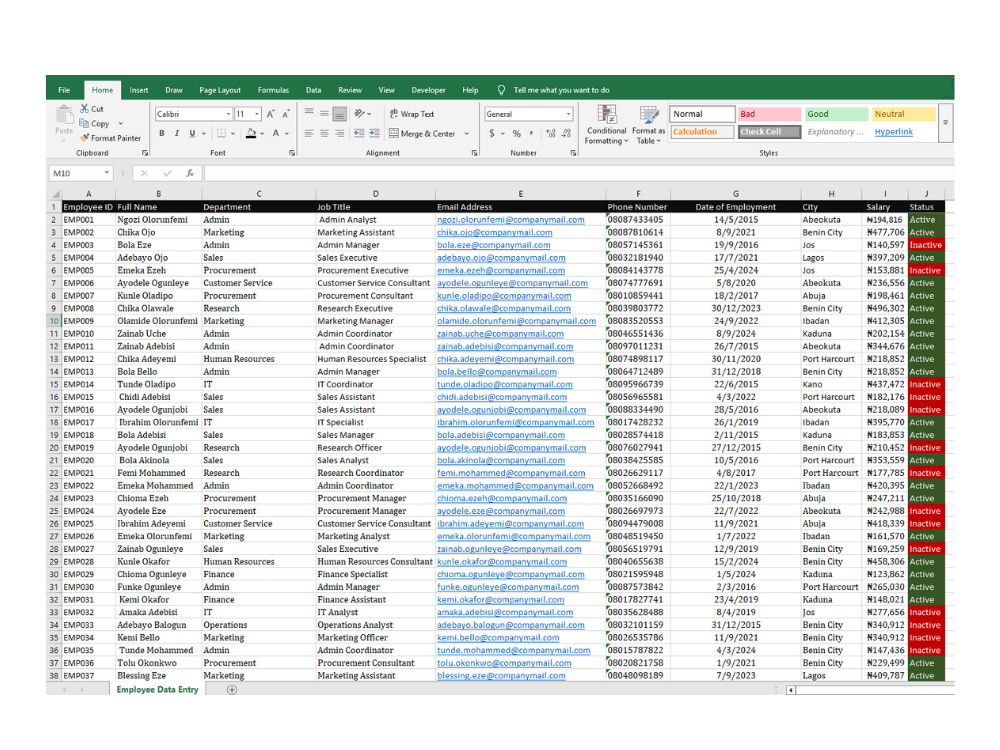
Task: Apply Percent Style format
Action: (x=517, y=133)
